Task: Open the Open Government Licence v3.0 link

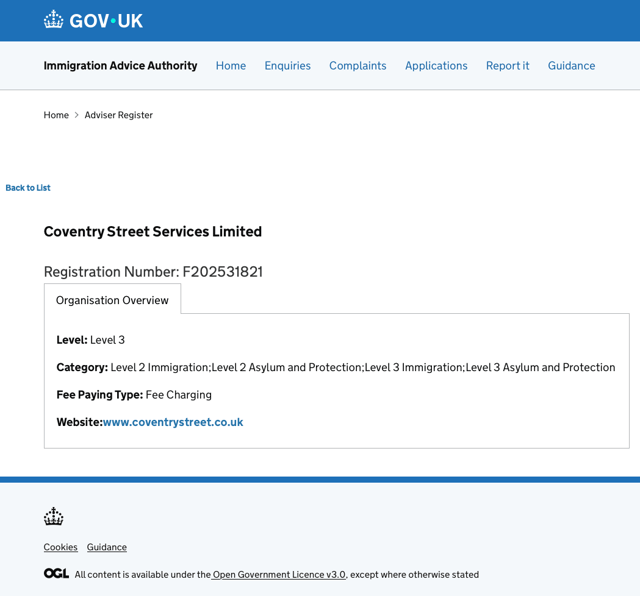Action: point(279,575)
